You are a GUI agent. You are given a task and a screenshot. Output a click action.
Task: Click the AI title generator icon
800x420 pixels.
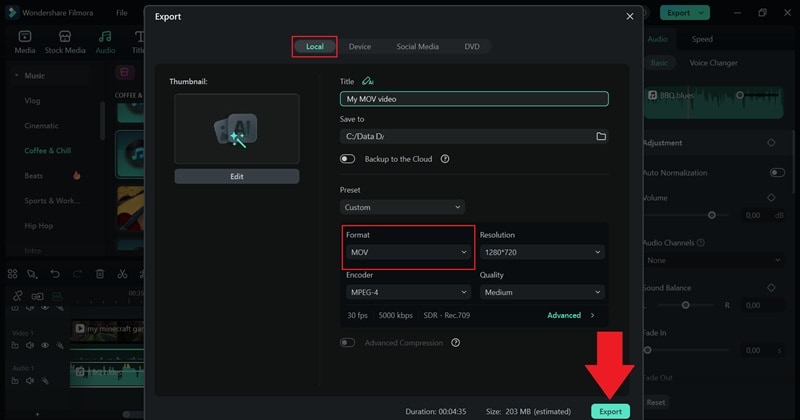367,81
